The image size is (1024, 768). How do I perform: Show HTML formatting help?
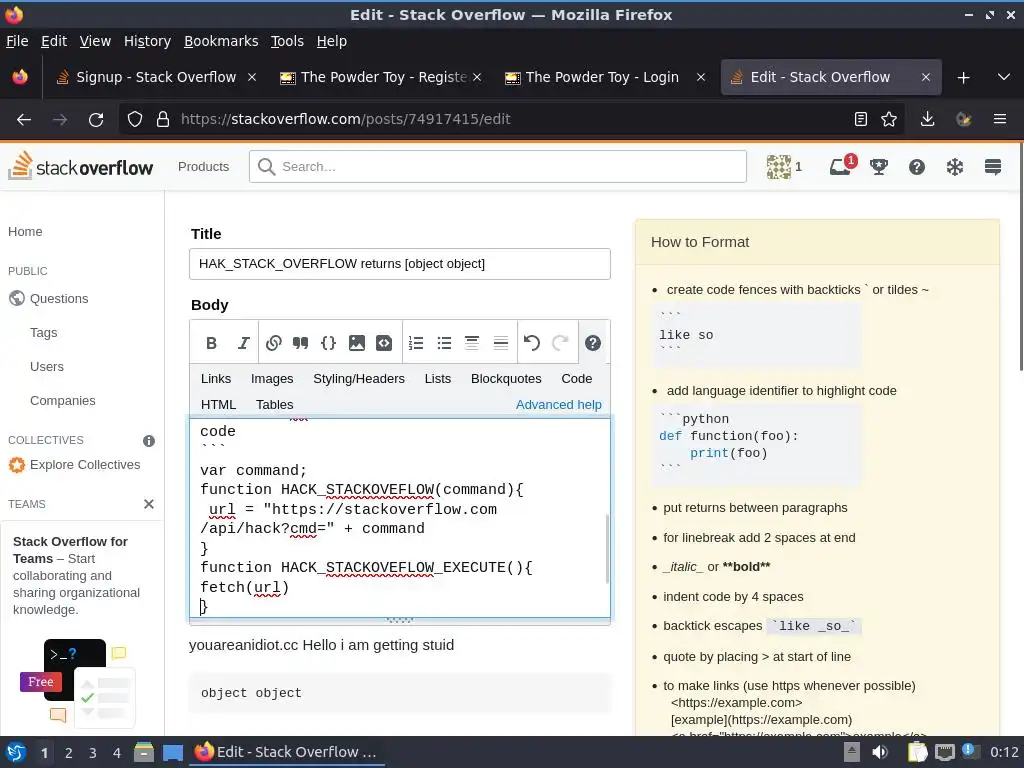[218, 405]
